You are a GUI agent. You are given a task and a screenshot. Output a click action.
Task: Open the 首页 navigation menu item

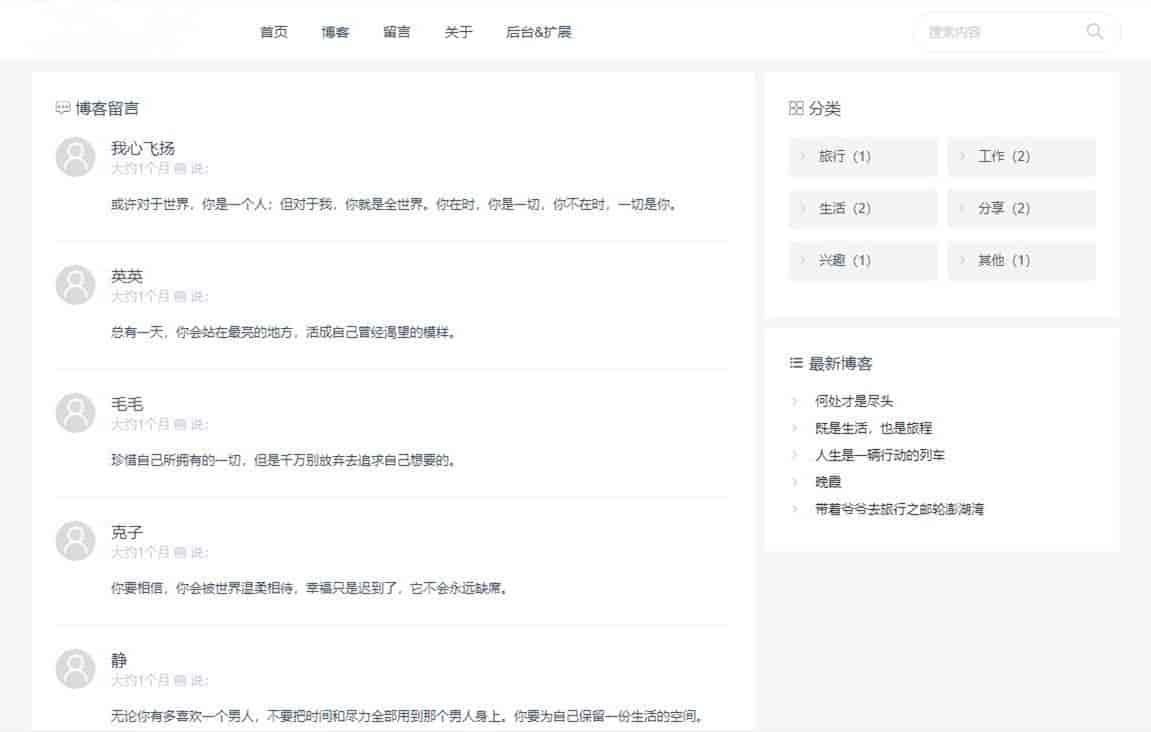coord(274,32)
